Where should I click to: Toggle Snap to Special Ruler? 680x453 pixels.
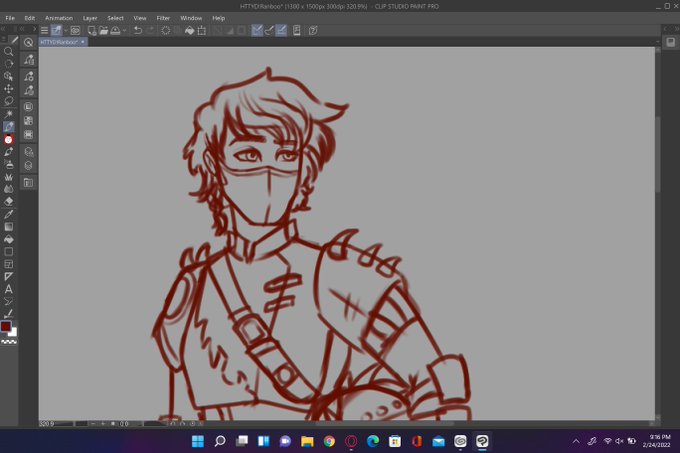pyautogui.click(x=269, y=30)
